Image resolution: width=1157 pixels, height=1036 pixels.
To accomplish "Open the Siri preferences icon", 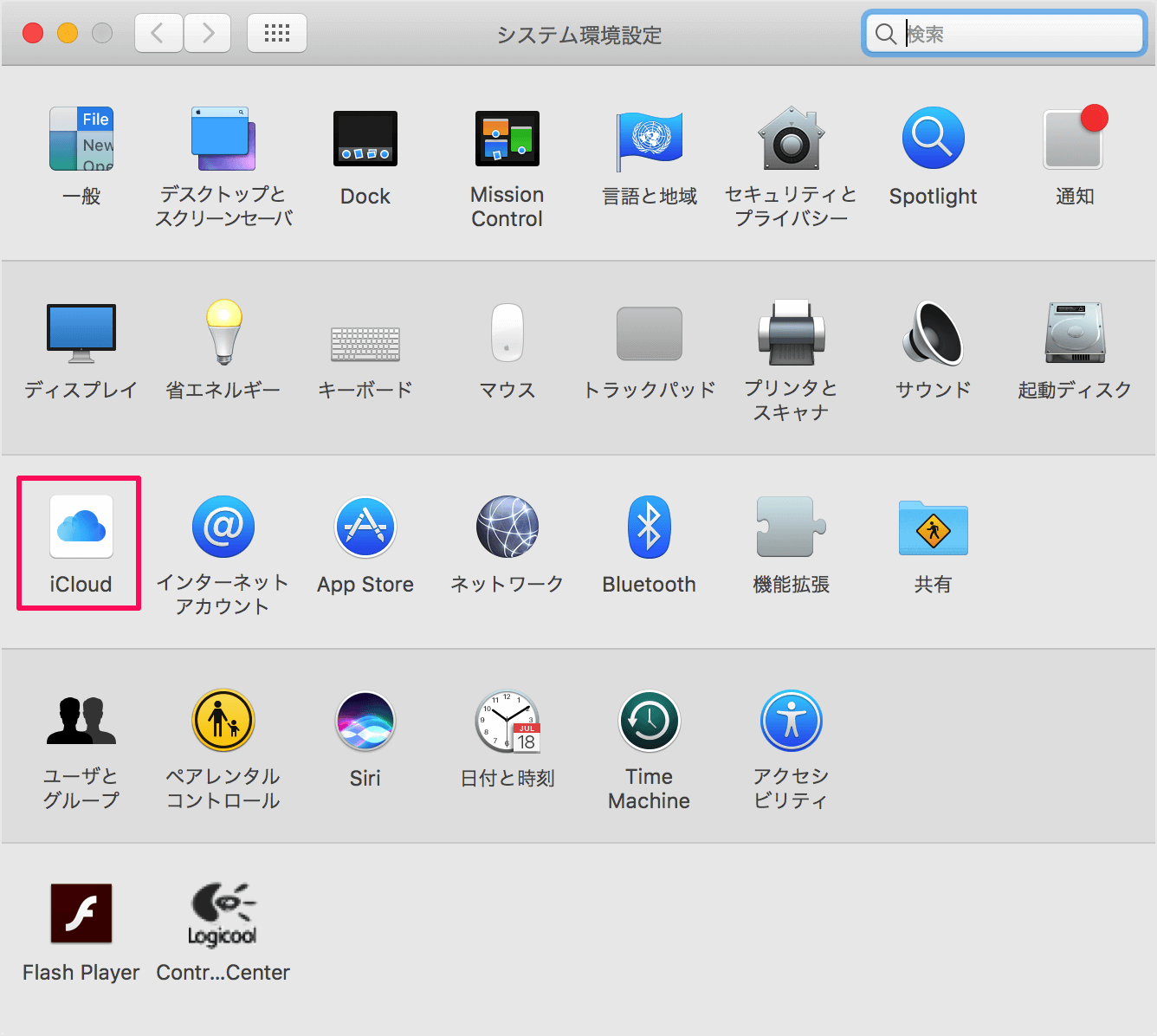I will tap(365, 721).
